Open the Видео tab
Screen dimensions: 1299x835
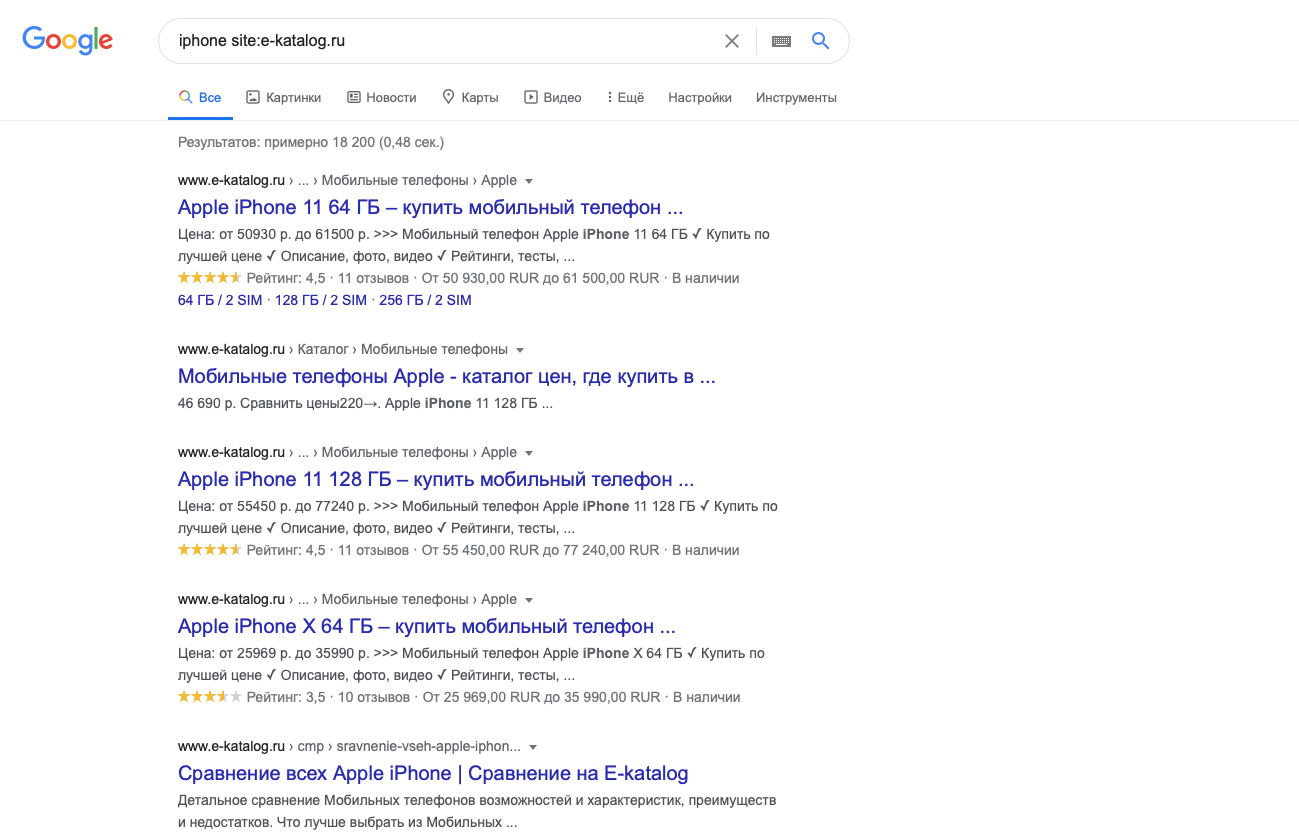(553, 98)
